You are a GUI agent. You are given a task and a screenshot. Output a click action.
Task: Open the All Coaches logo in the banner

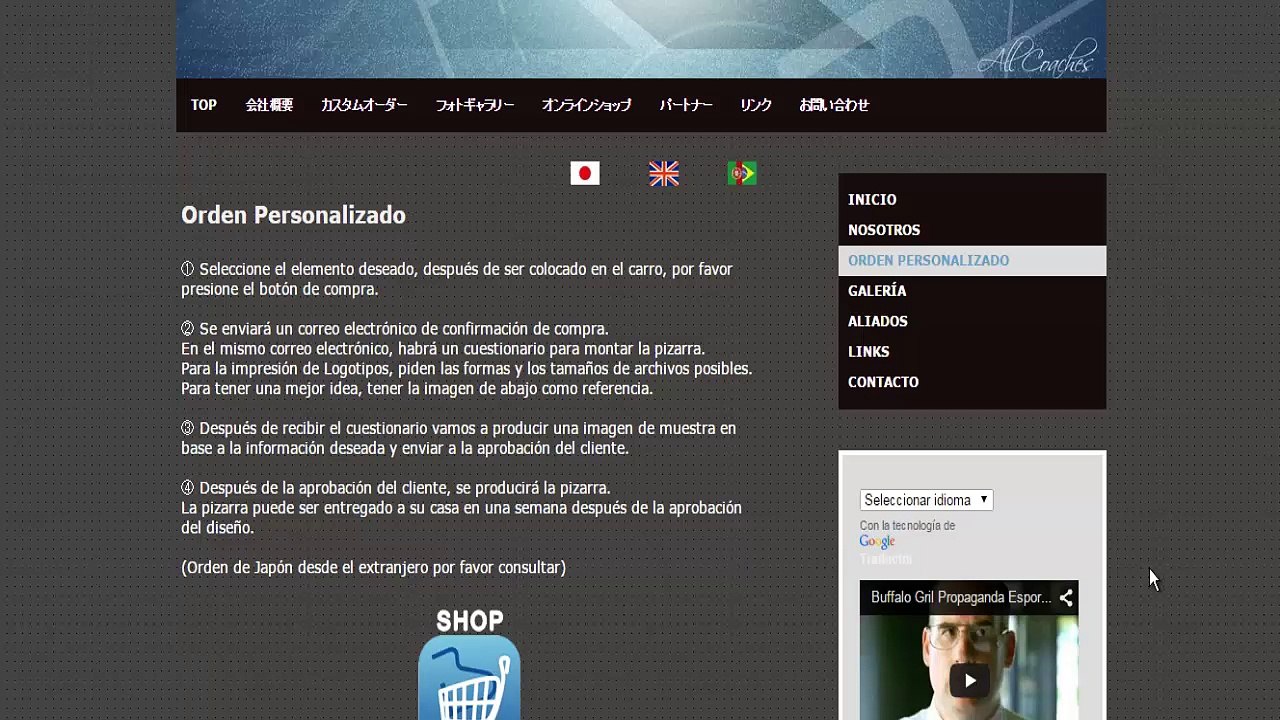click(x=1037, y=57)
